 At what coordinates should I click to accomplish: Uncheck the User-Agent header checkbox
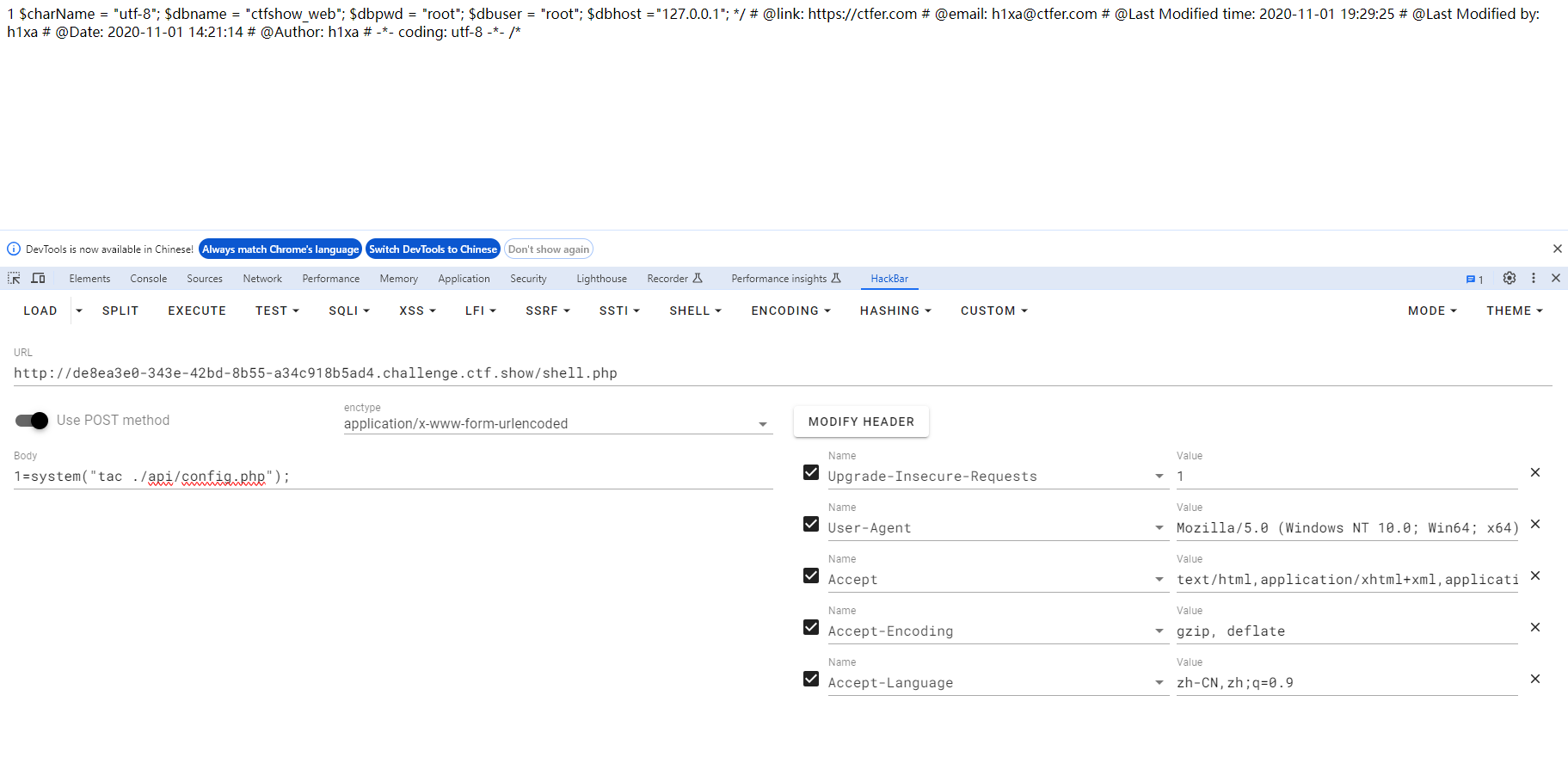point(811,524)
